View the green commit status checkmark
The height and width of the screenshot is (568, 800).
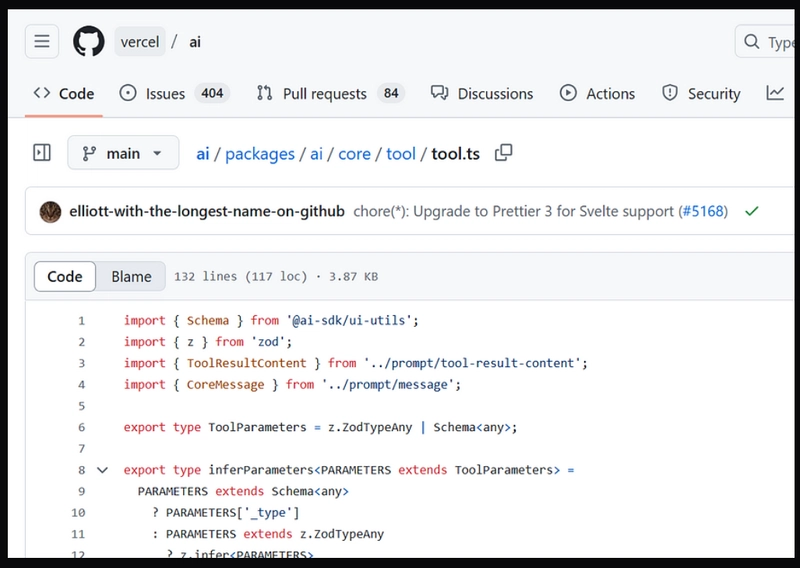point(752,211)
